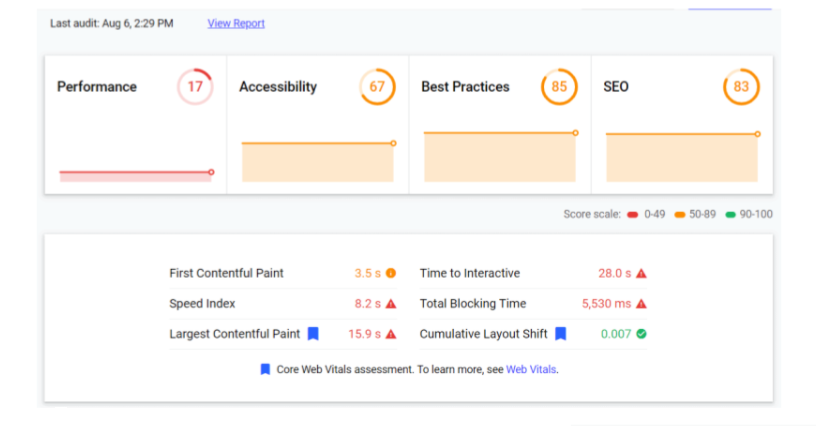This screenshot has height=426, width=816.
Task: Open the View Report link
Action: point(236,23)
